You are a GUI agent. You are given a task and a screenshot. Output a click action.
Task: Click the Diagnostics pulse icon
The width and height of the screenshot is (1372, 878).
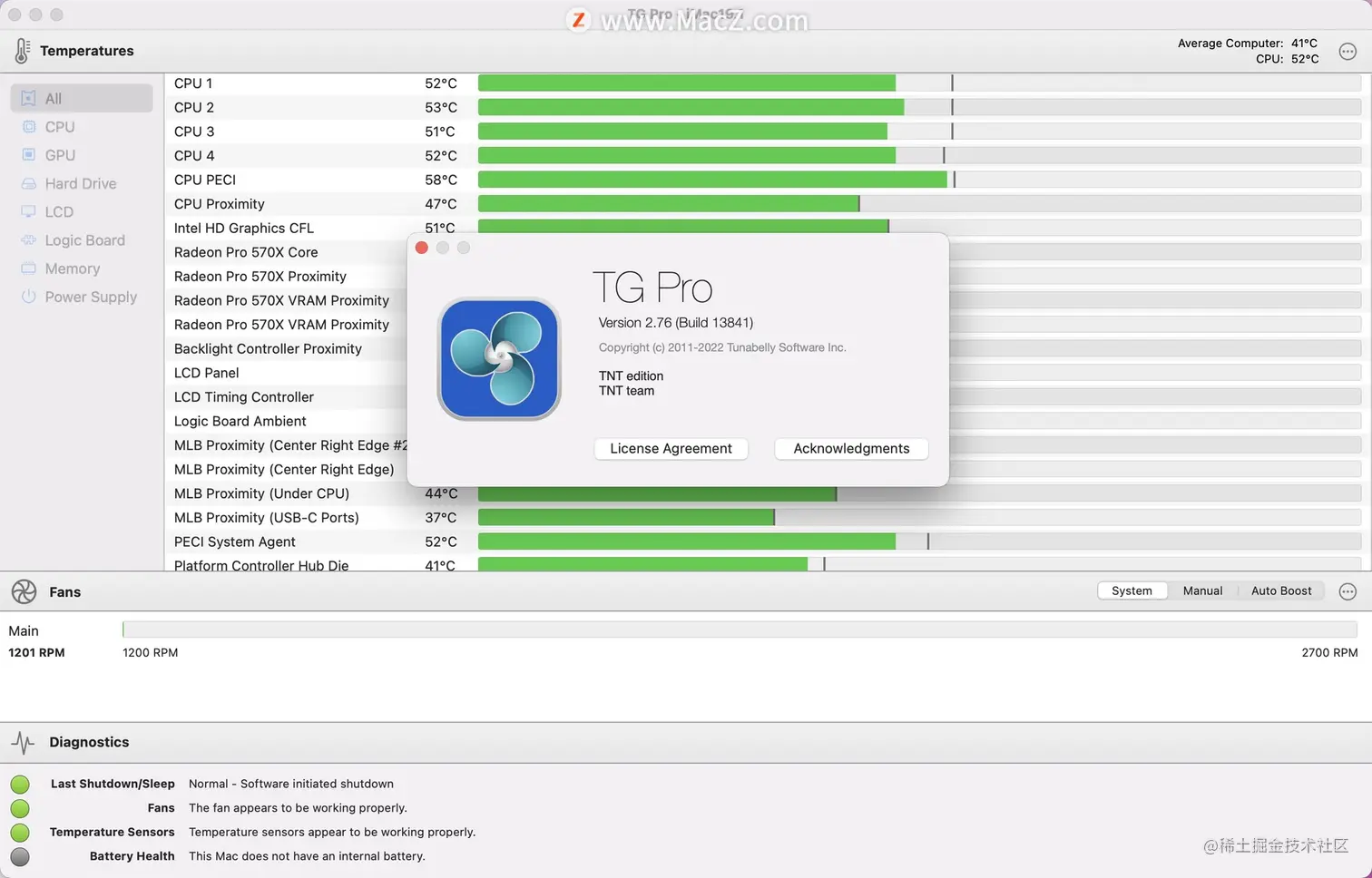tap(24, 743)
